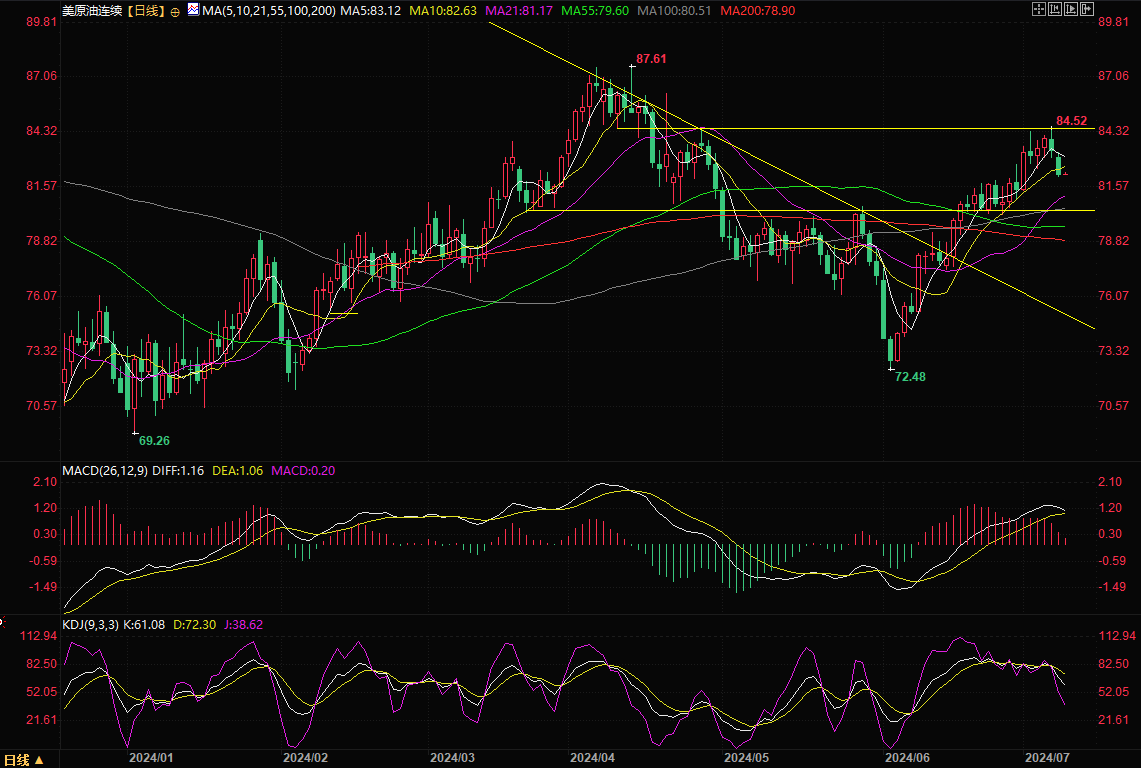Click the exit arrow icon at top right

point(1087,9)
